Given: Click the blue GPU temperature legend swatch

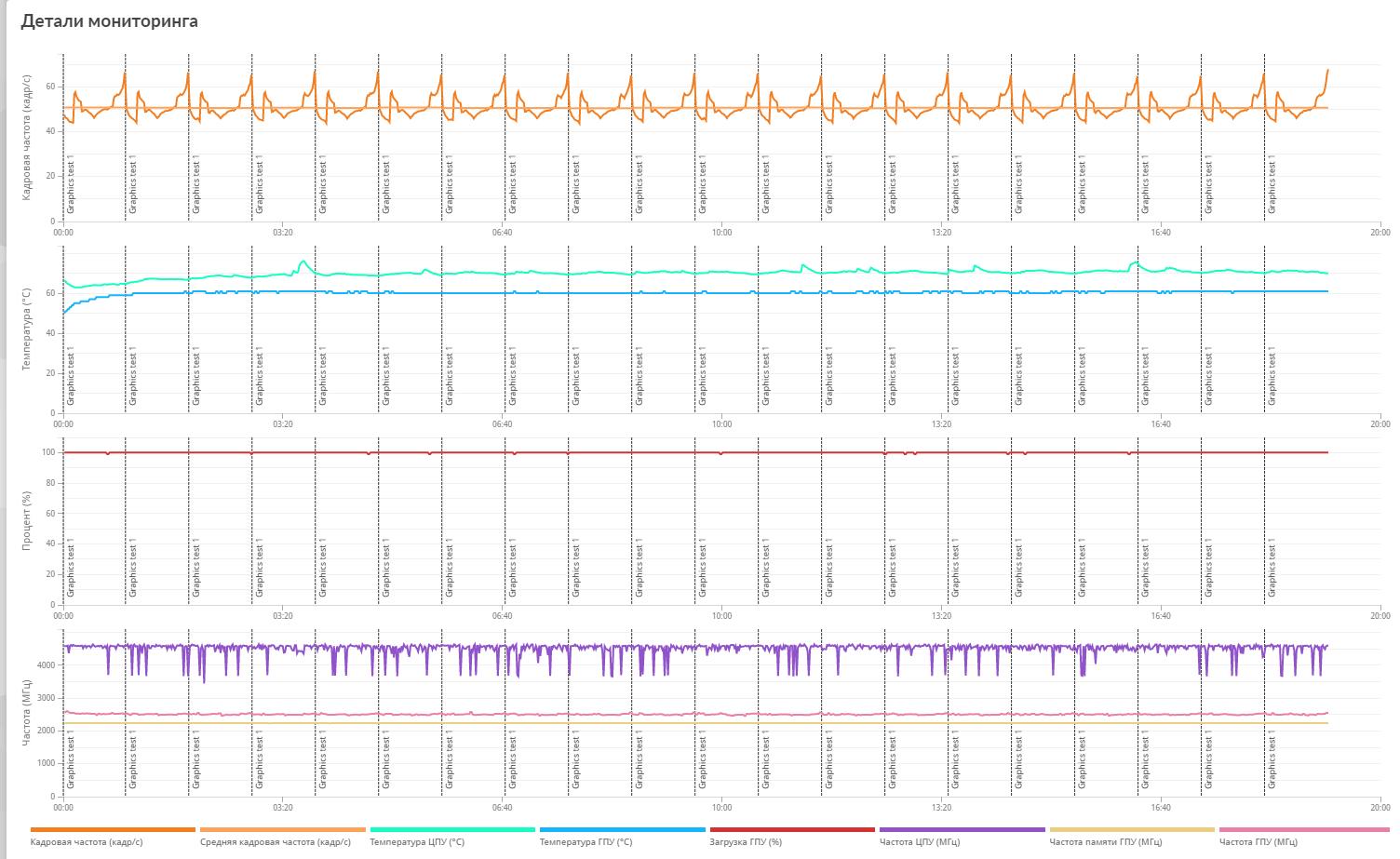Looking at the screenshot, I should 623,829.
